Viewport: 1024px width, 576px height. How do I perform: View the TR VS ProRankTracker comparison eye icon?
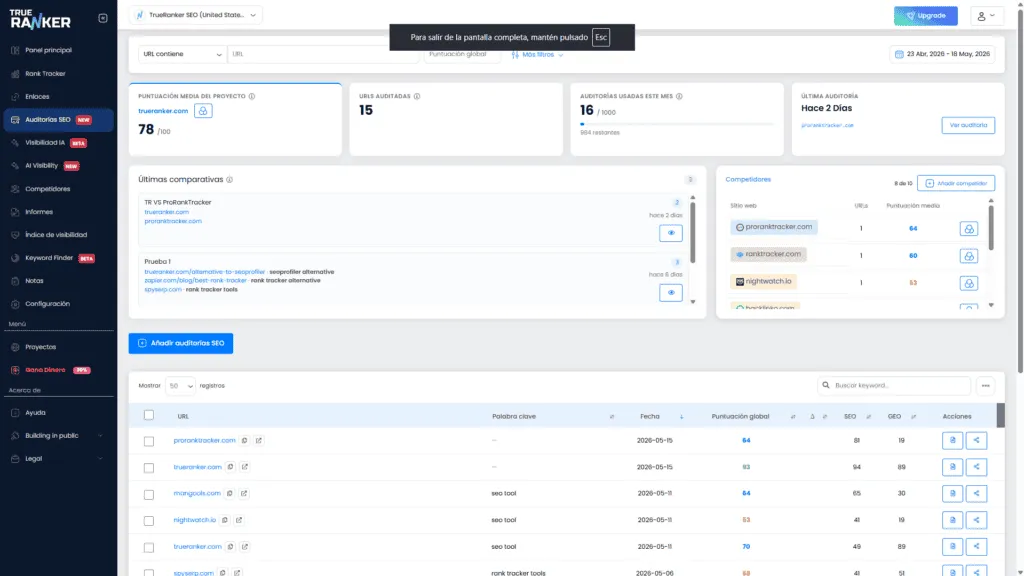pos(671,233)
